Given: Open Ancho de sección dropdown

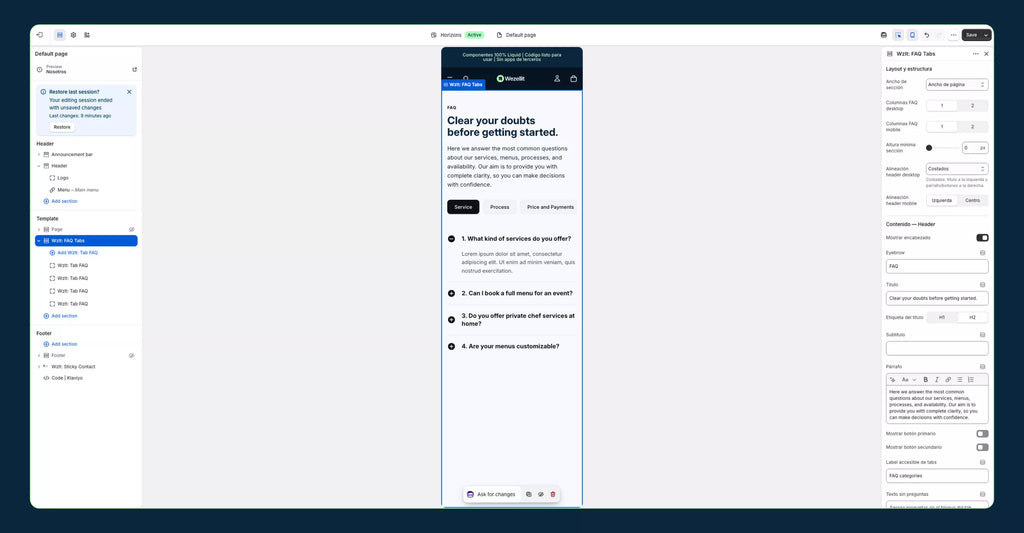Looking at the screenshot, I should (x=957, y=85).
